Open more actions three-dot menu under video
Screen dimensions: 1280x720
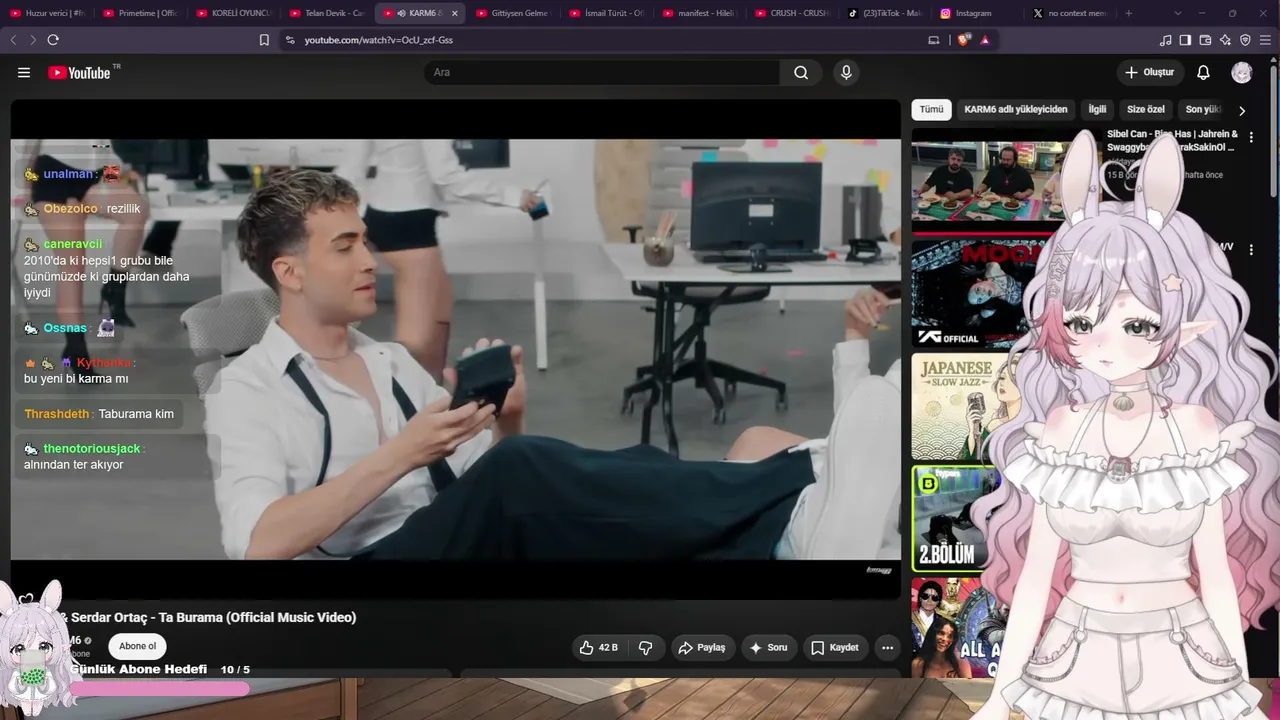[x=887, y=647]
